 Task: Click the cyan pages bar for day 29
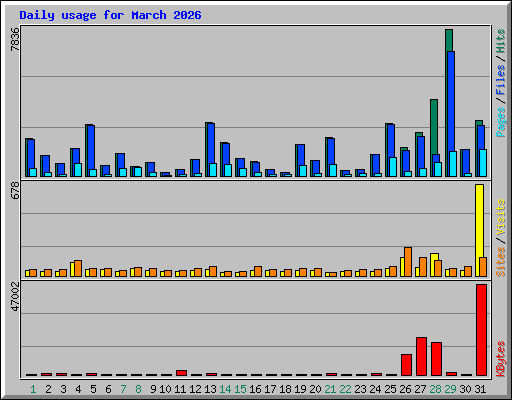click(453, 164)
